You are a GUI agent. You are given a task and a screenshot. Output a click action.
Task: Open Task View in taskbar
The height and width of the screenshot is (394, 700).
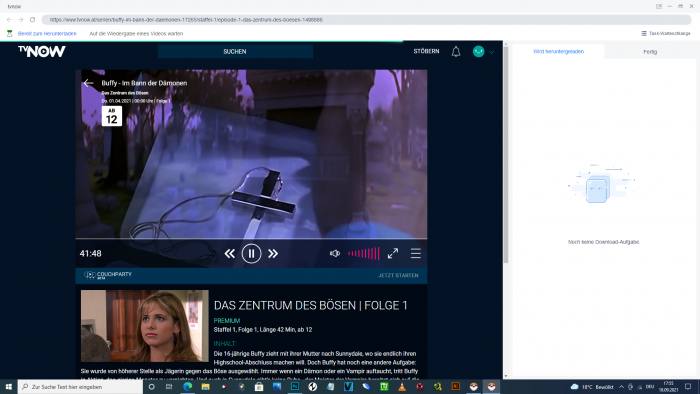click(169, 386)
